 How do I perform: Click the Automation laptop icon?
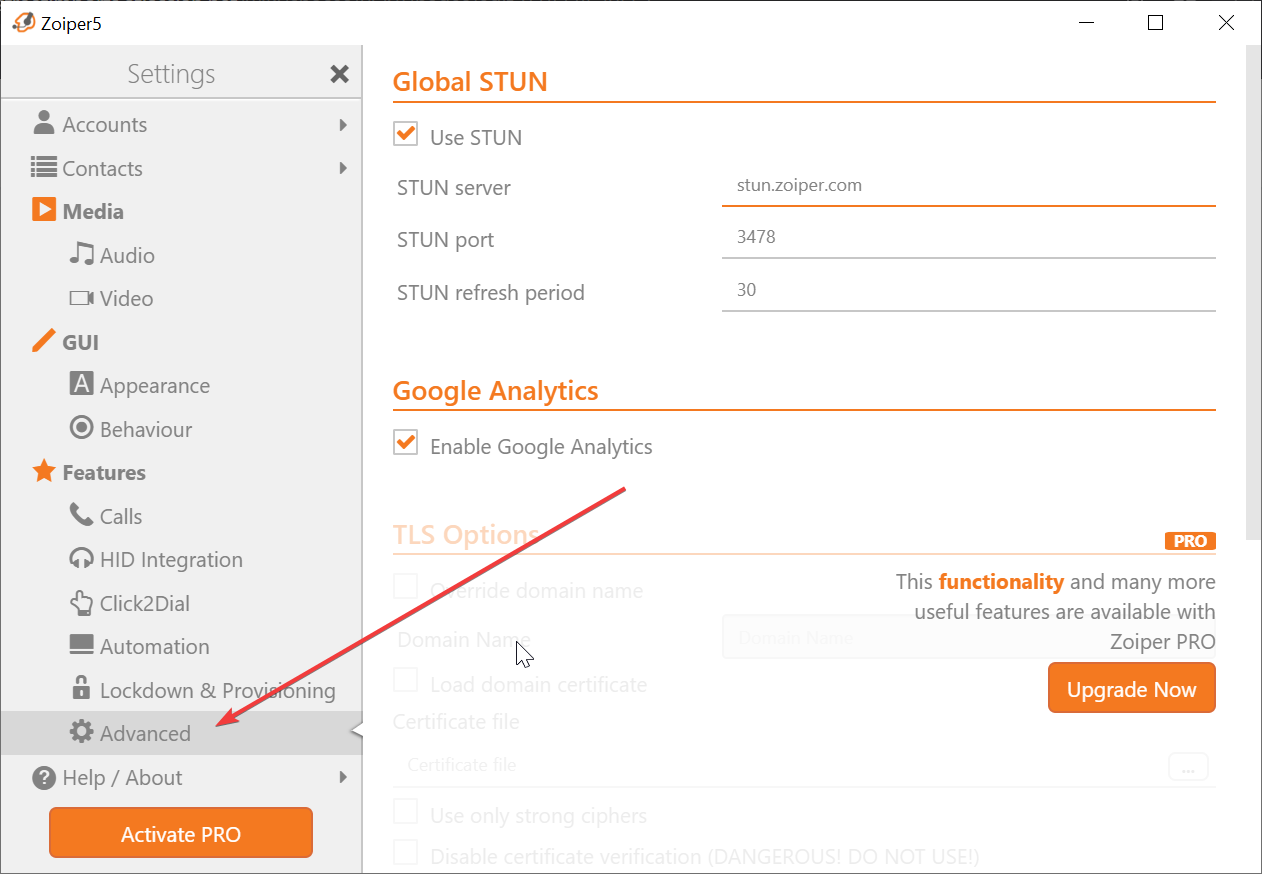point(81,645)
